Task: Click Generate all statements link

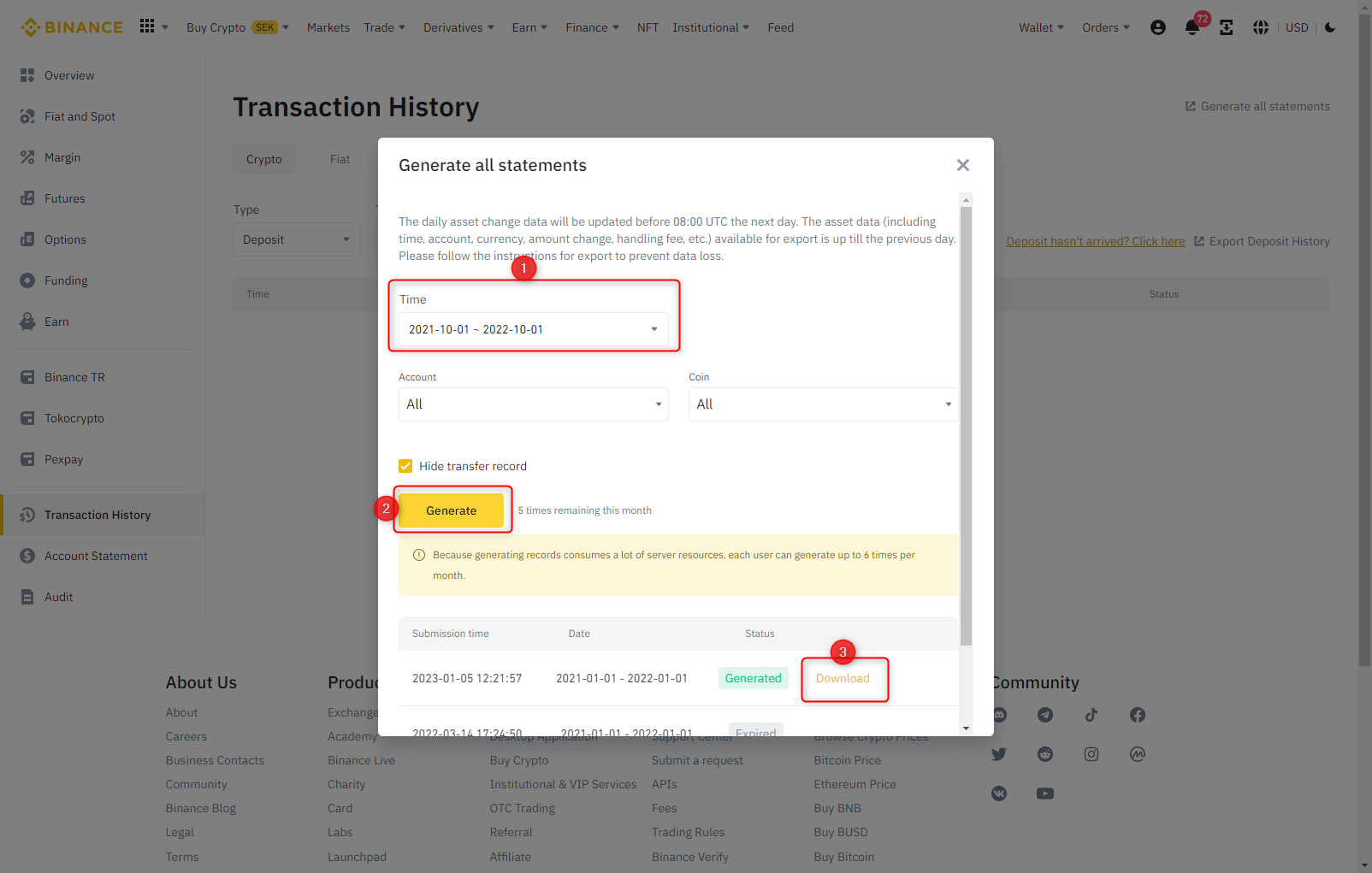Action: (x=1257, y=106)
